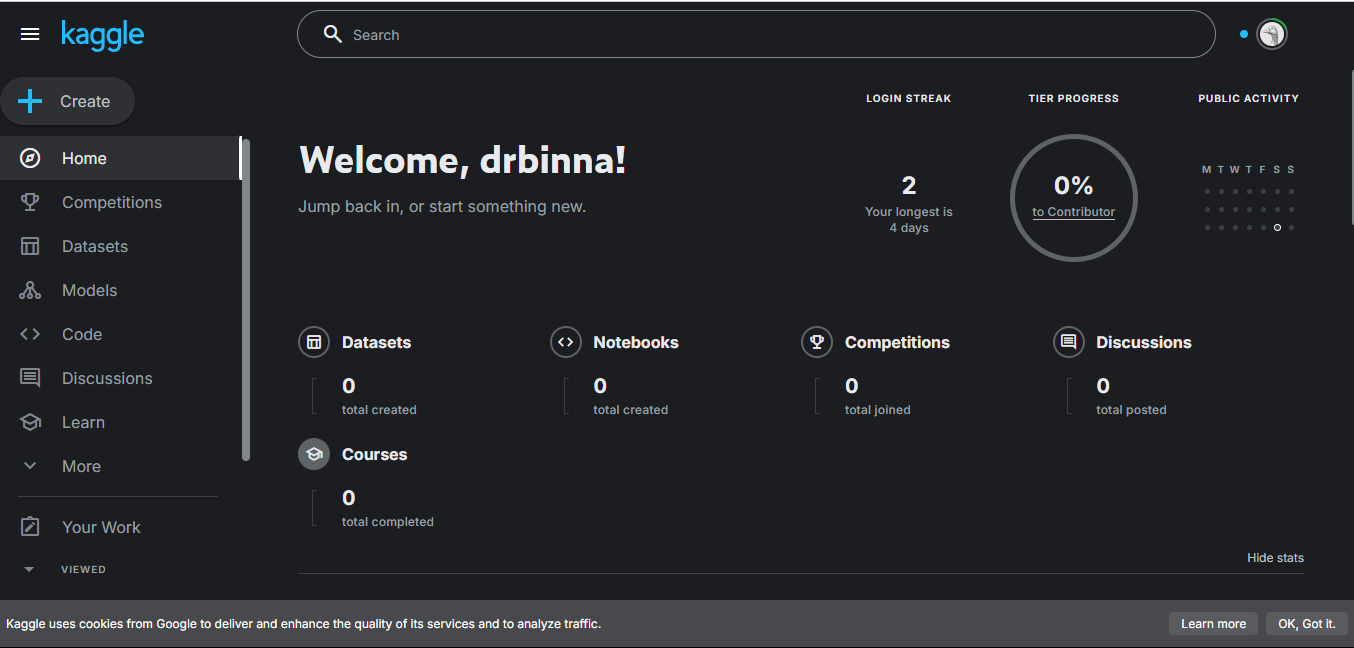Click the 'to Contributor' link

[x=1073, y=212]
